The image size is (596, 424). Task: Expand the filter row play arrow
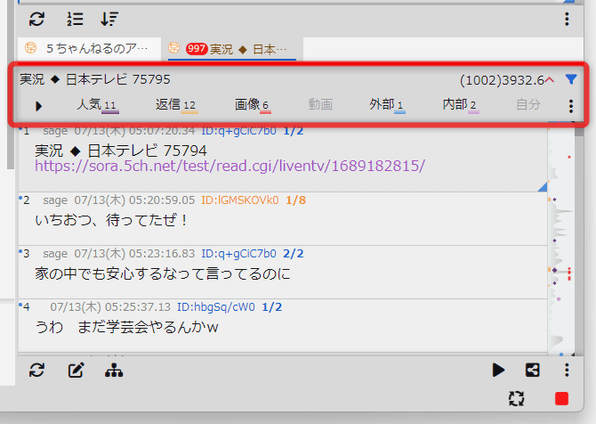[38, 106]
